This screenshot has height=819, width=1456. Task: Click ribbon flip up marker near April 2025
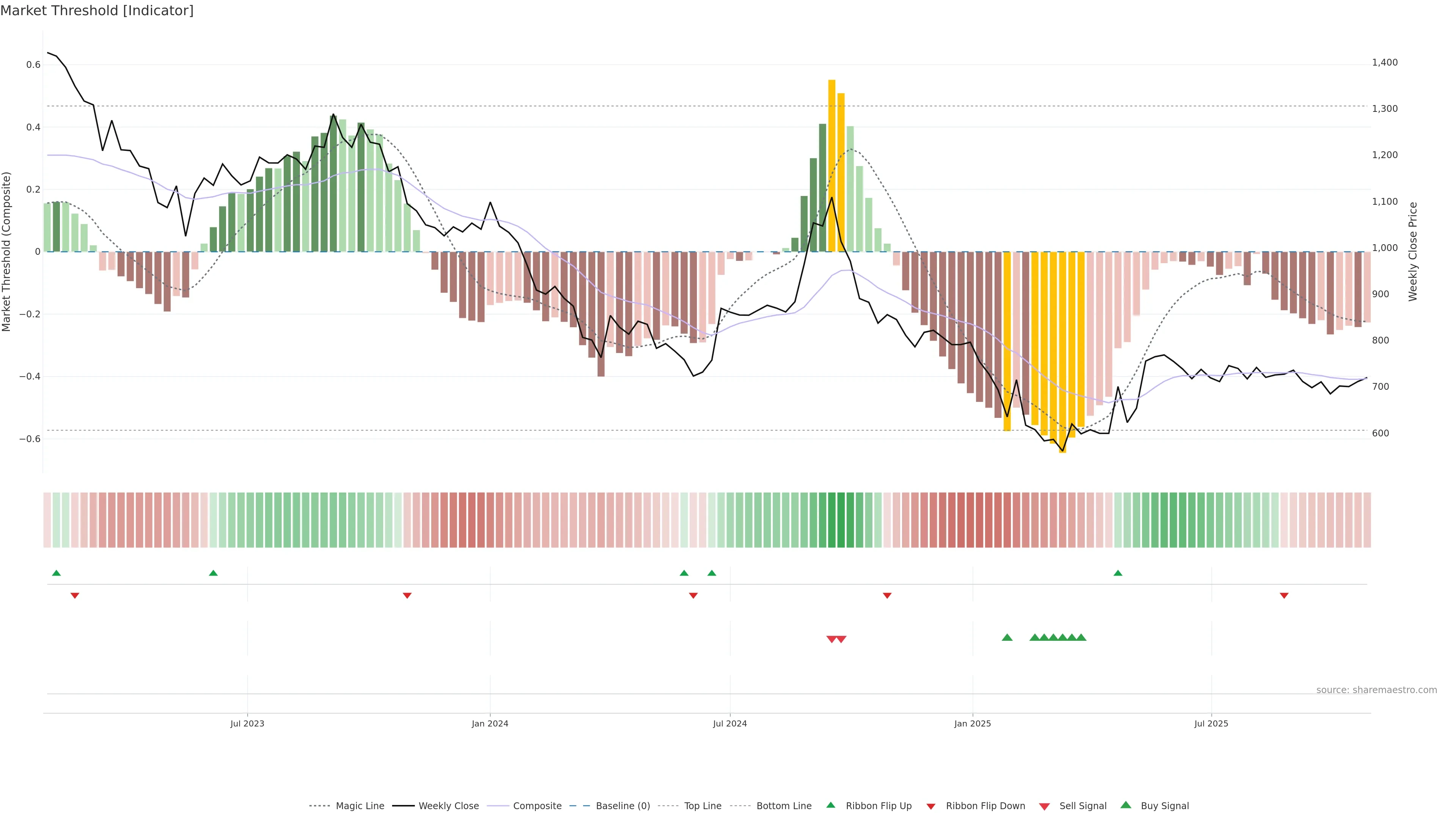click(x=1118, y=573)
